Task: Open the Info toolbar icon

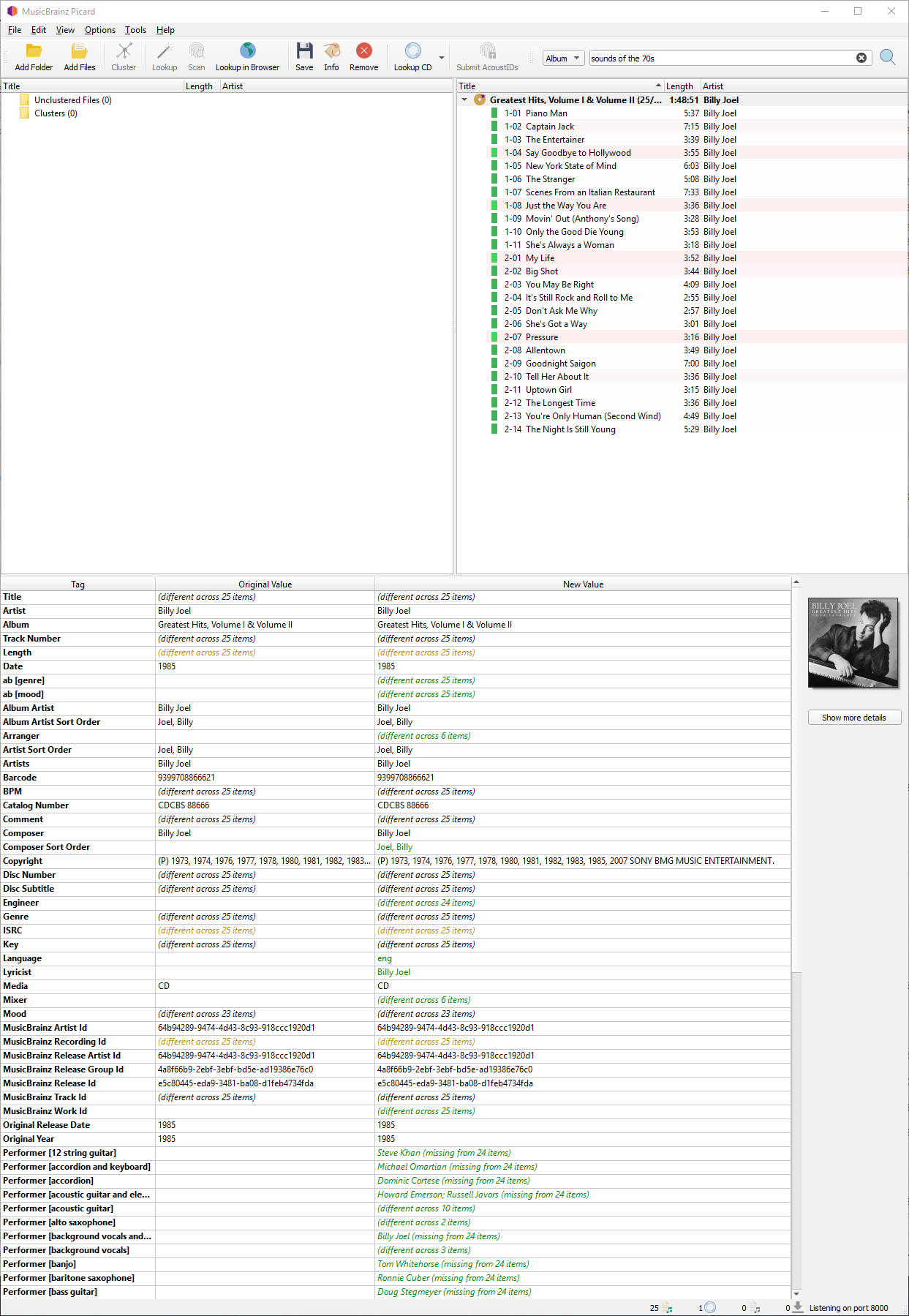Action: click(x=332, y=50)
